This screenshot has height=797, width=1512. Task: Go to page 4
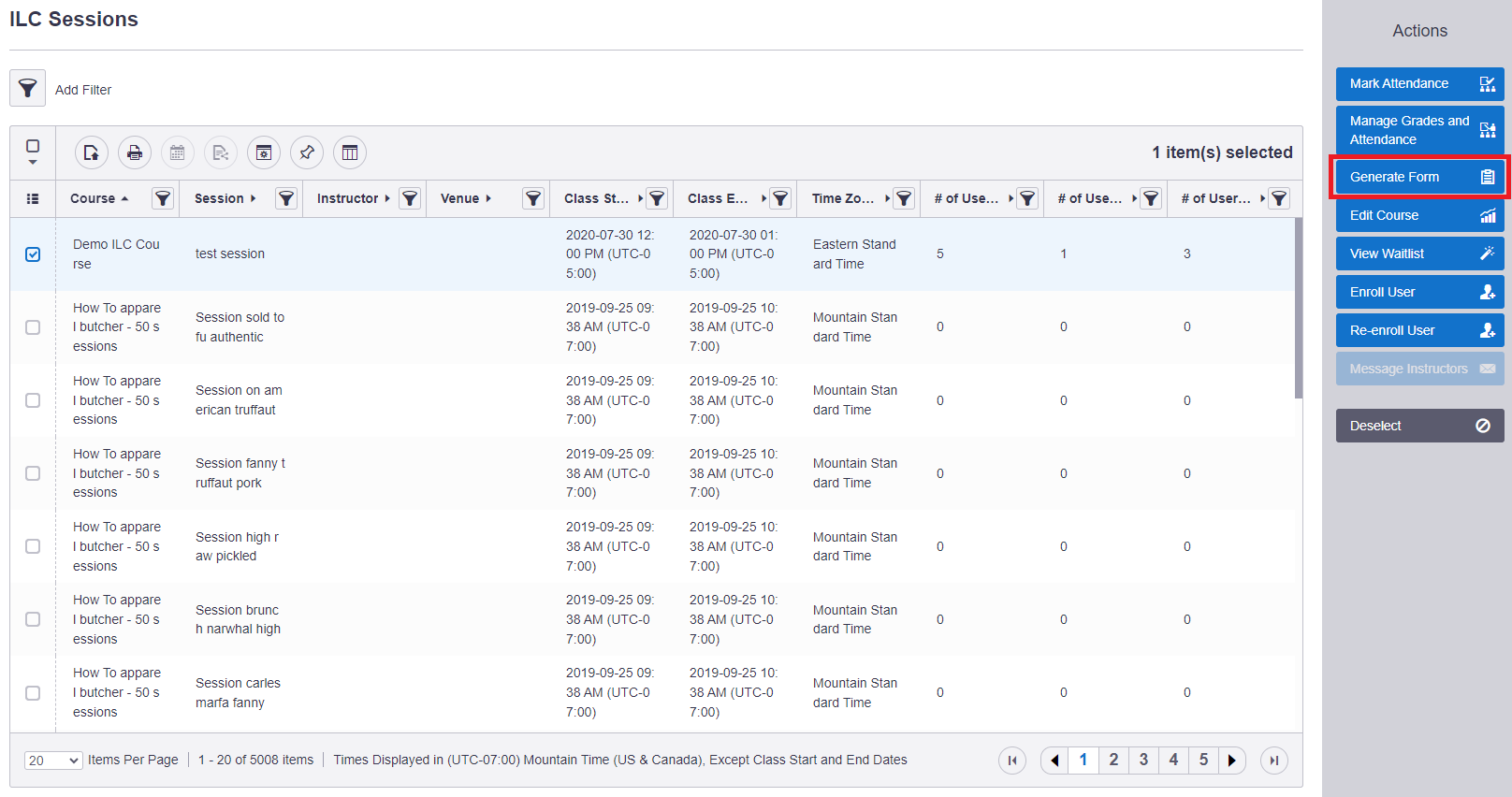click(x=1173, y=761)
